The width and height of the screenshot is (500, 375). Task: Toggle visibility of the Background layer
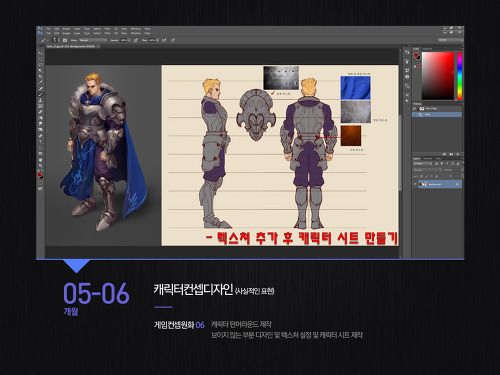pos(415,184)
